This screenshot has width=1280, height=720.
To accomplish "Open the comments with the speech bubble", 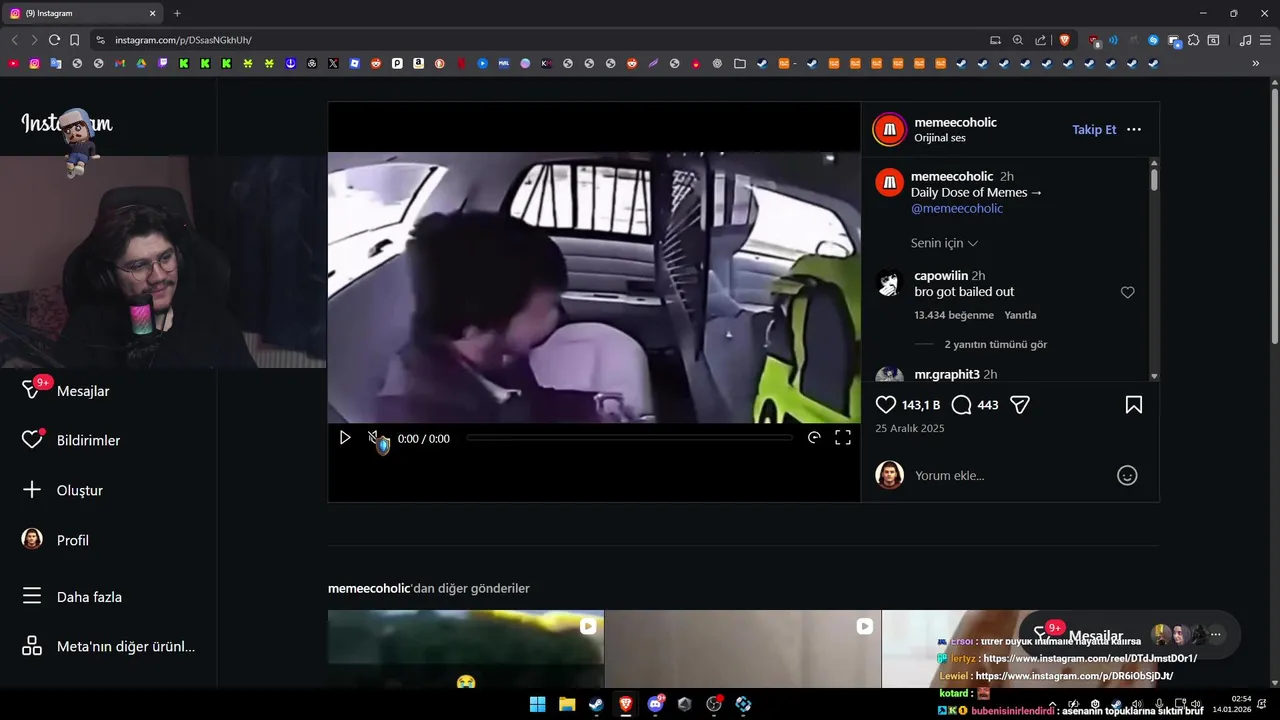I will coord(961,405).
